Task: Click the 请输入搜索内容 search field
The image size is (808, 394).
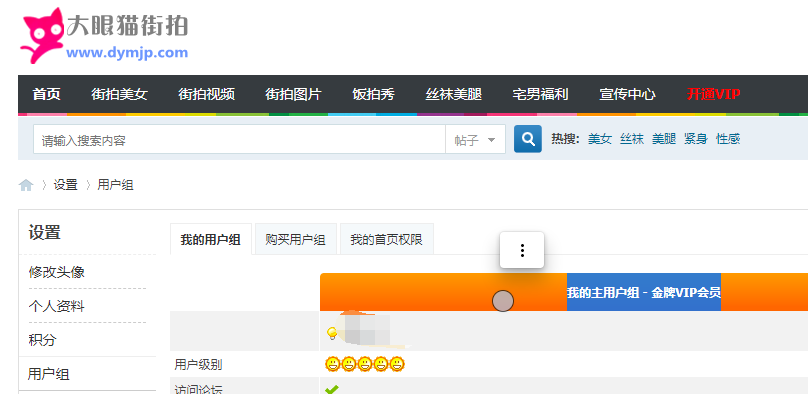Action: click(x=240, y=140)
